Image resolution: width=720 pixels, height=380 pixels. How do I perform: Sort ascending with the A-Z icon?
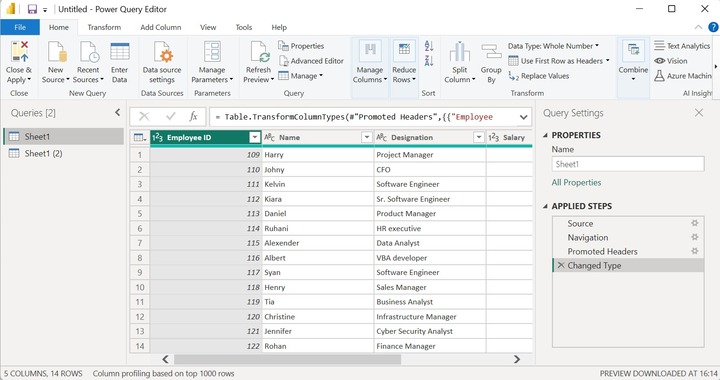click(429, 45)
